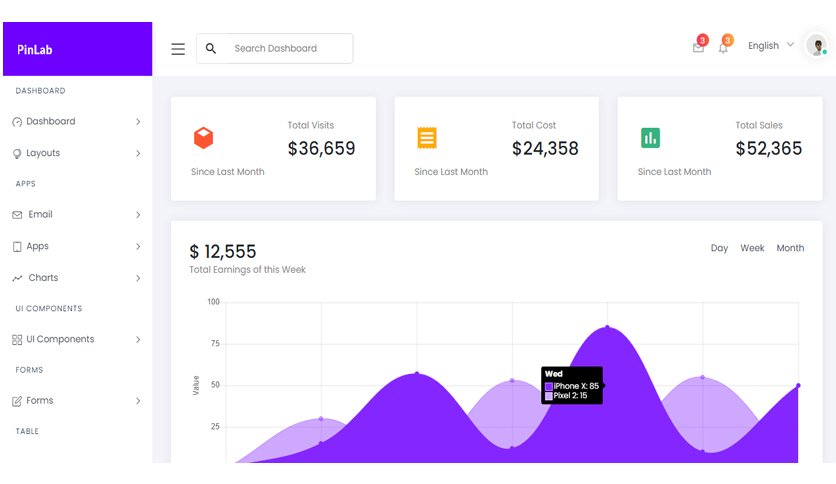The width and height of the screenshot is (836, 484).
Task: Open the bell alerts icon
Action: tap(724, 47)
